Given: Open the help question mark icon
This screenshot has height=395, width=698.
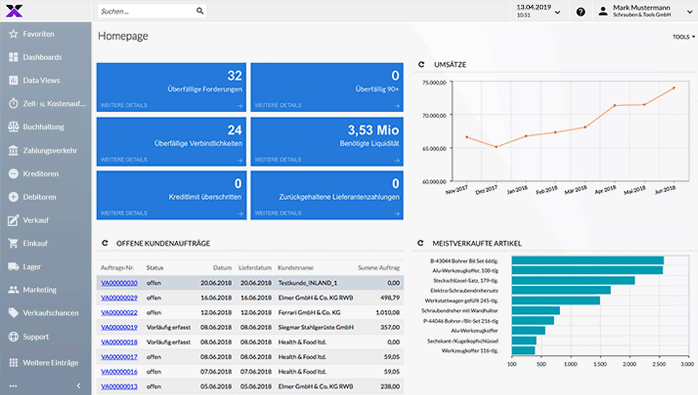Looking at the screenshot, I should [580, 12].
